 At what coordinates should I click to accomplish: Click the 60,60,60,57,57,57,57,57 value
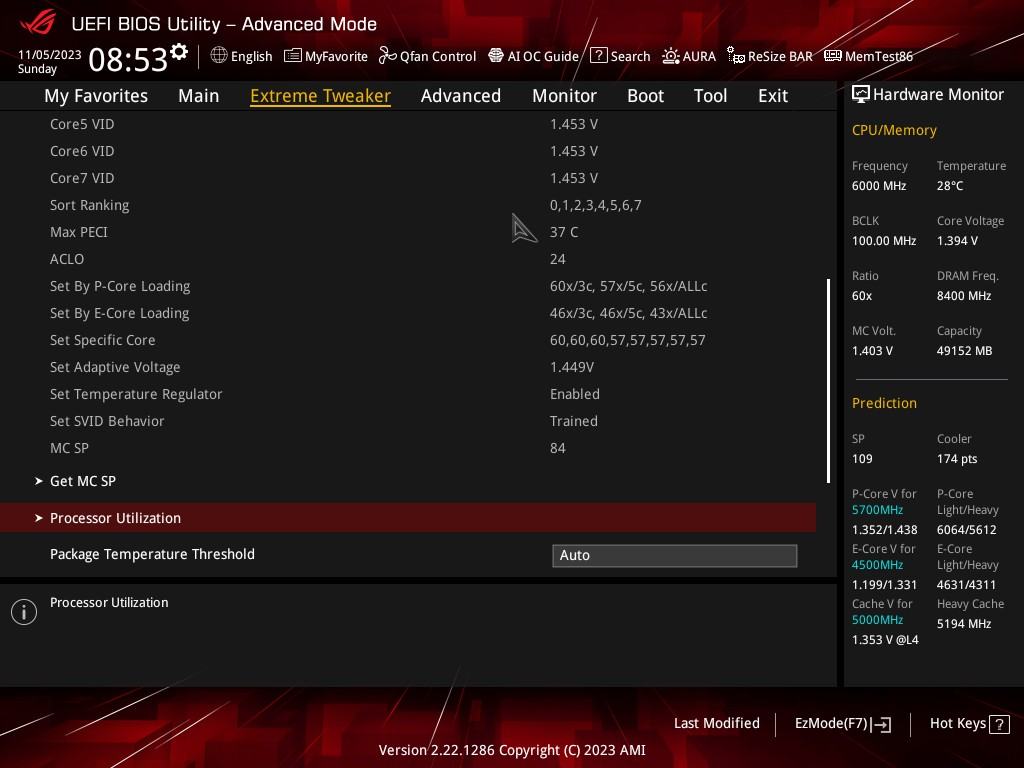pos(628,340)
